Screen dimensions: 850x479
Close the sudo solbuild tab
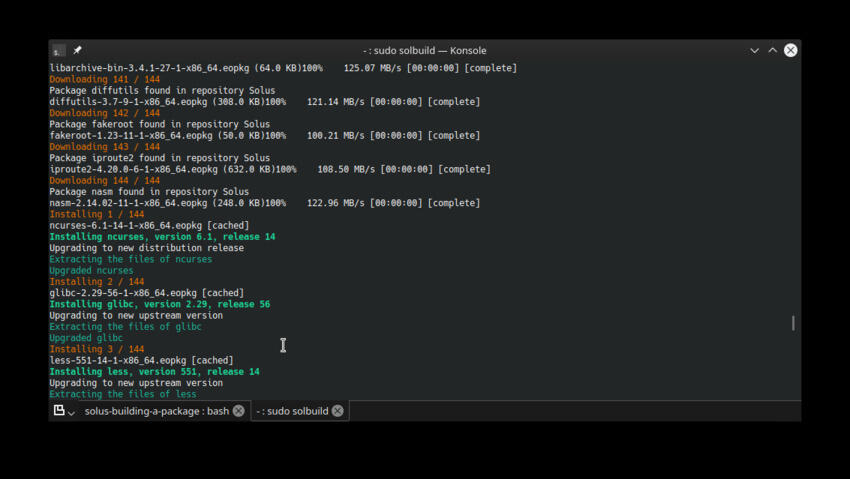[338, 411]
